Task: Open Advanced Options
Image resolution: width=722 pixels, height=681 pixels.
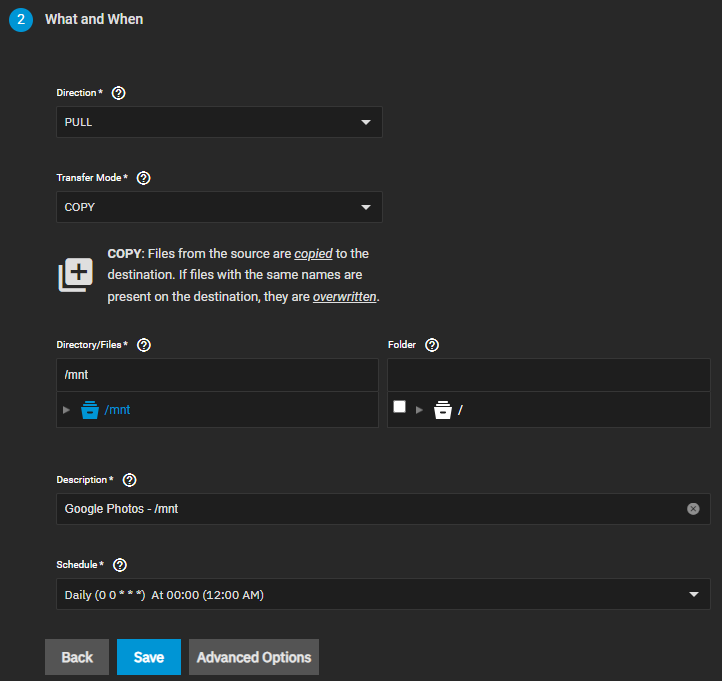Action: (254, 657)
